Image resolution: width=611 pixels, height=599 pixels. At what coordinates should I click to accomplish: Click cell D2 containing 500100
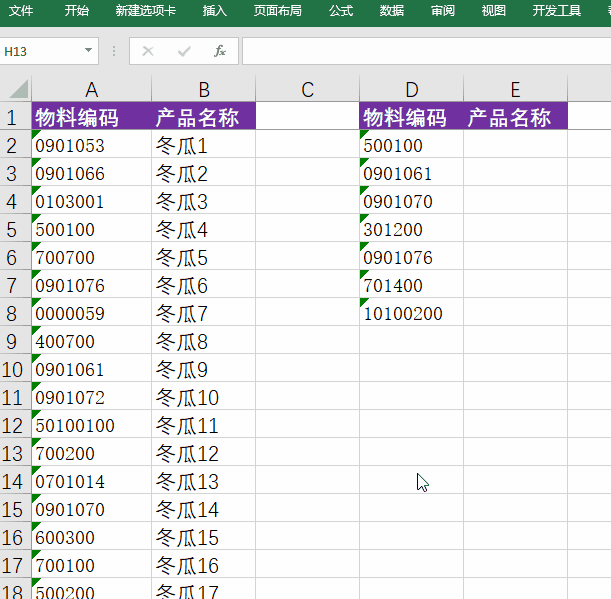click(411, 145)
